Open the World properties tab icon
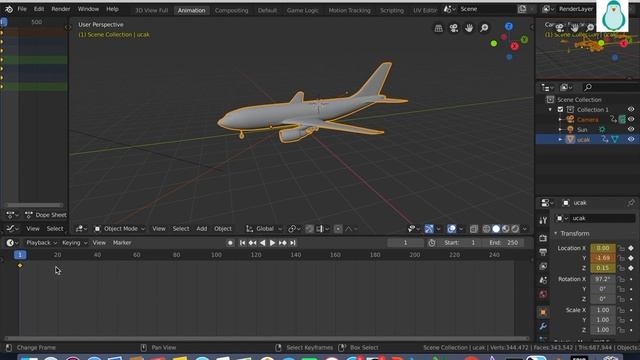 click(543, 294)
